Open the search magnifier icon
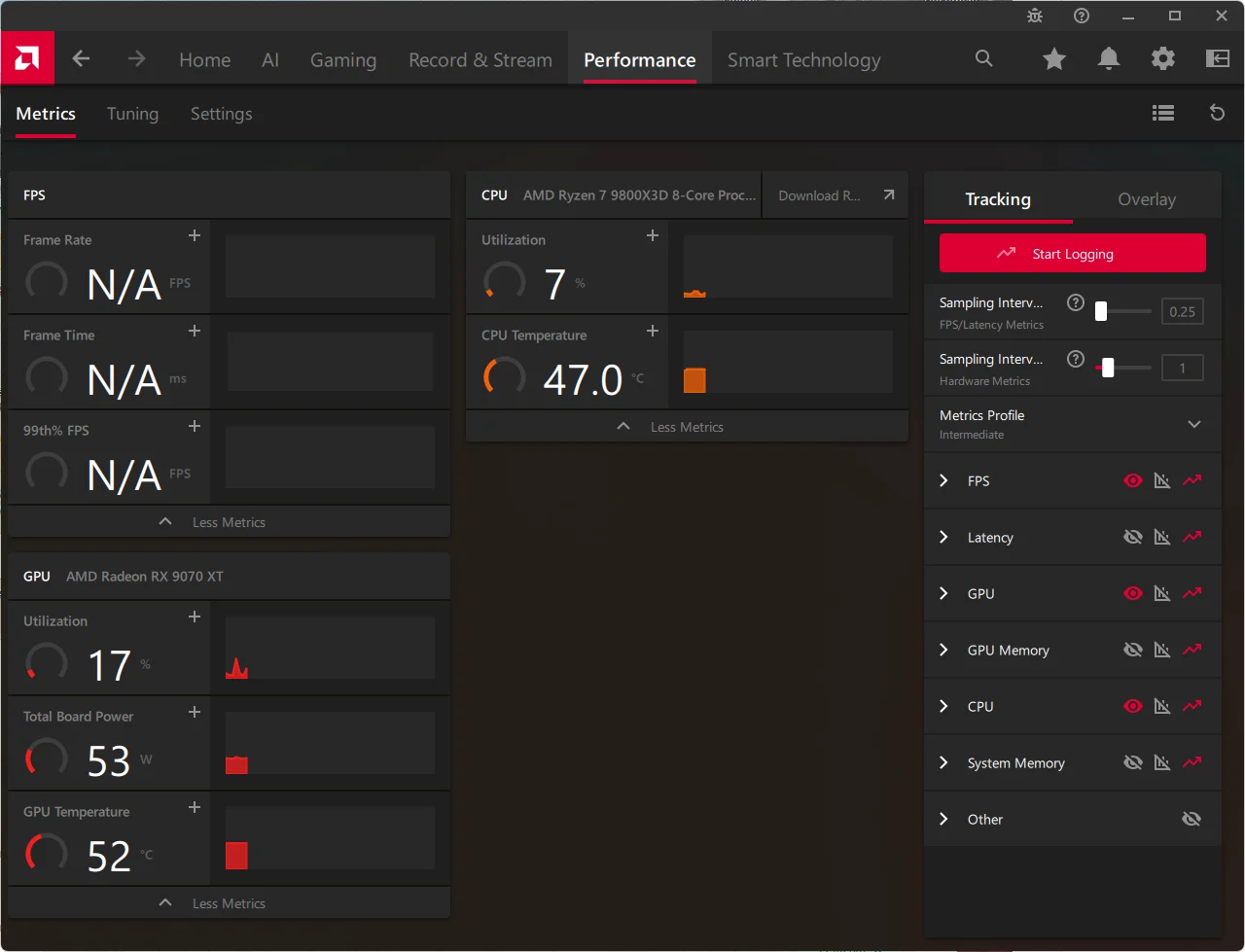The width and height of the screenshot is (1245, 952). [984, 59]
